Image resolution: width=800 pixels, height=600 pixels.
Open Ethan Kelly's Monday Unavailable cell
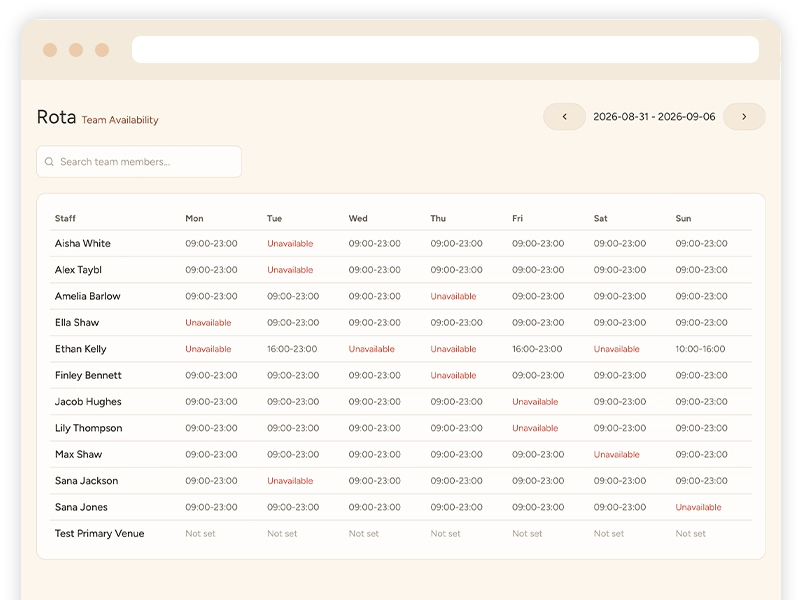pyautogui.click(x=208, y=349)
